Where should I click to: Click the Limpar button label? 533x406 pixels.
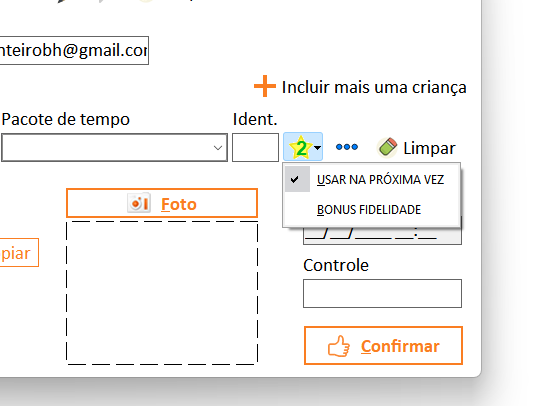point(429,148)
